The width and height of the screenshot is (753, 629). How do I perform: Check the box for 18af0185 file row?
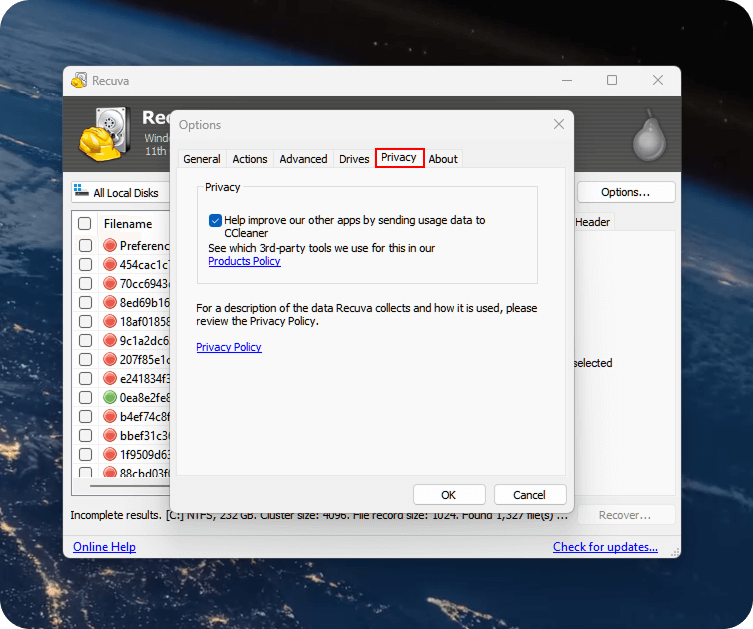point(85,321)
